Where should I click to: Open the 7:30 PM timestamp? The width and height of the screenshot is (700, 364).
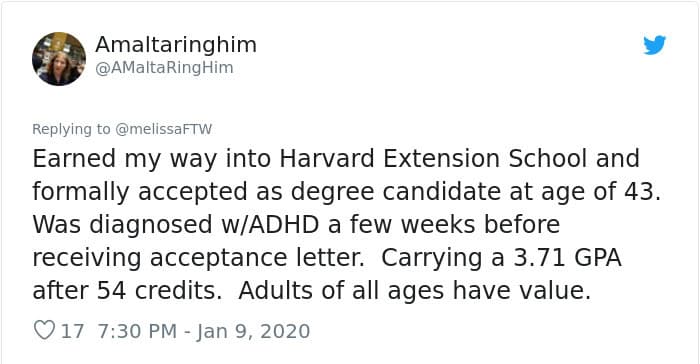137,331
